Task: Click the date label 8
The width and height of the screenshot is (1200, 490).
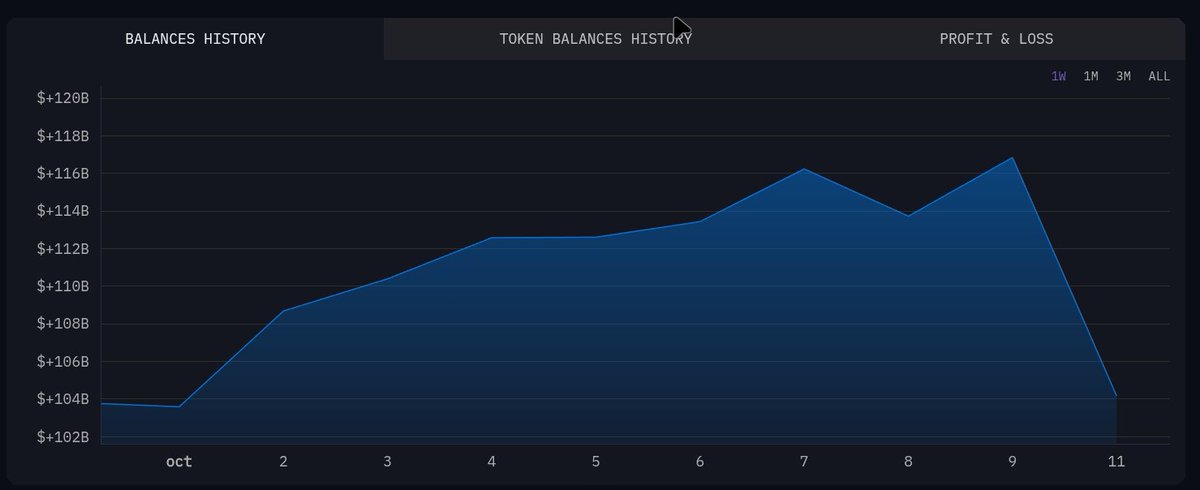Action: click(908, 462)
